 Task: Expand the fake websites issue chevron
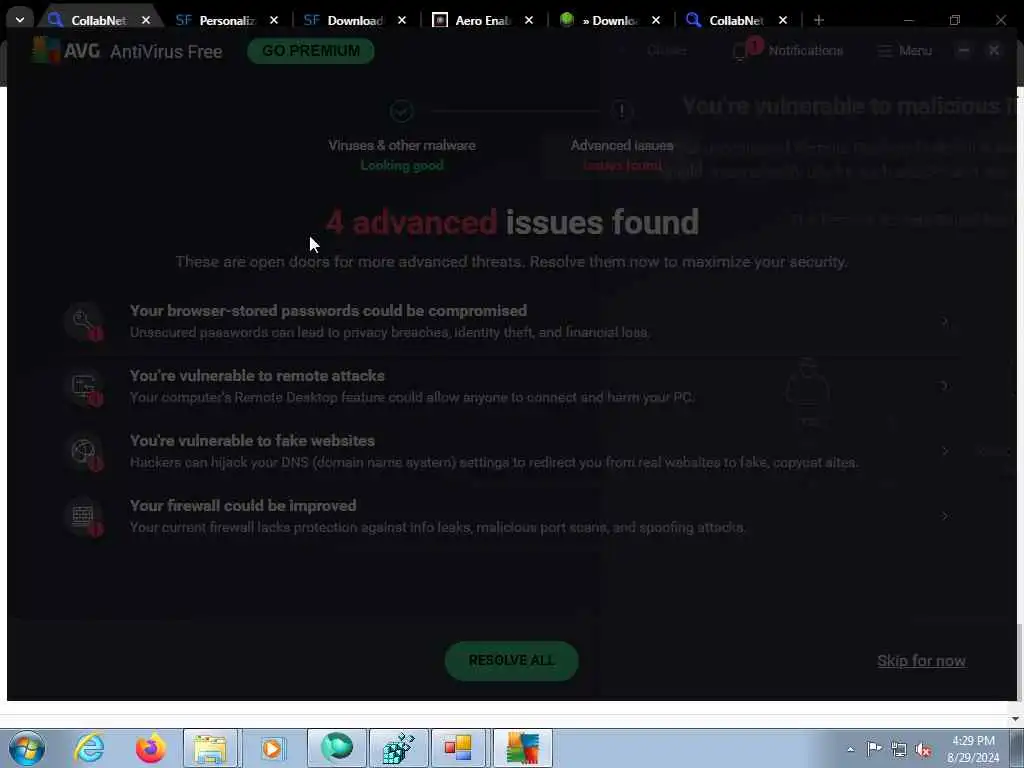[945, 451]
